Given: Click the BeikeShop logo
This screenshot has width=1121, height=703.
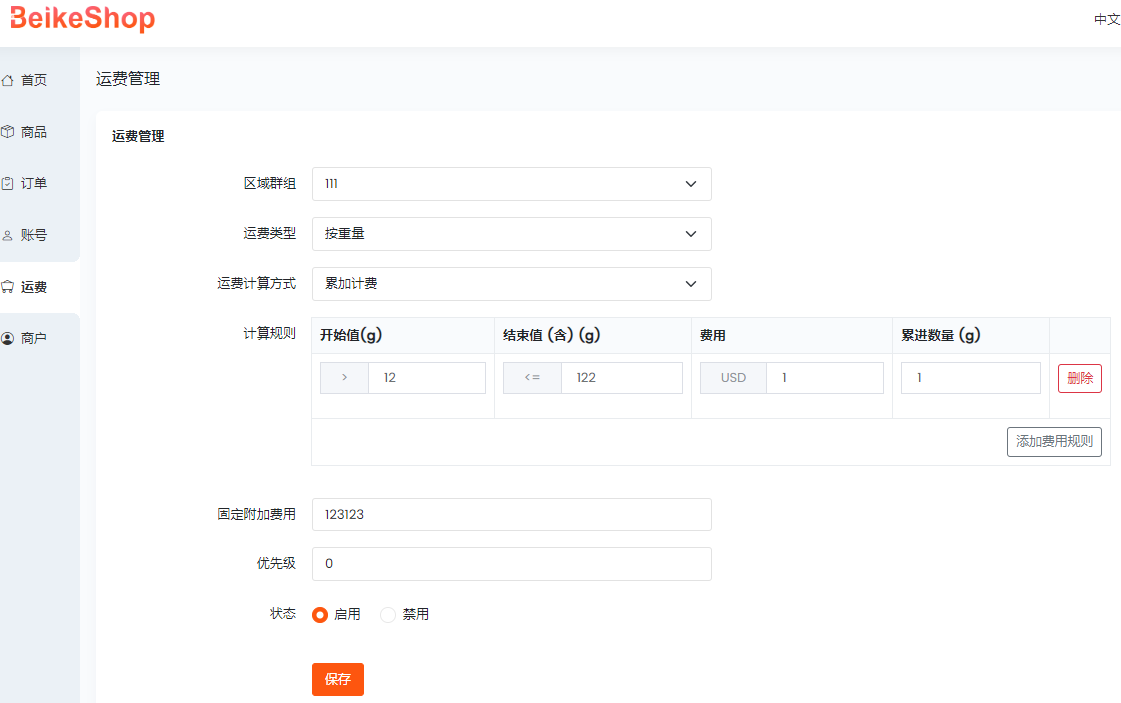Looking at the screenshot, I should coord(82,18).
